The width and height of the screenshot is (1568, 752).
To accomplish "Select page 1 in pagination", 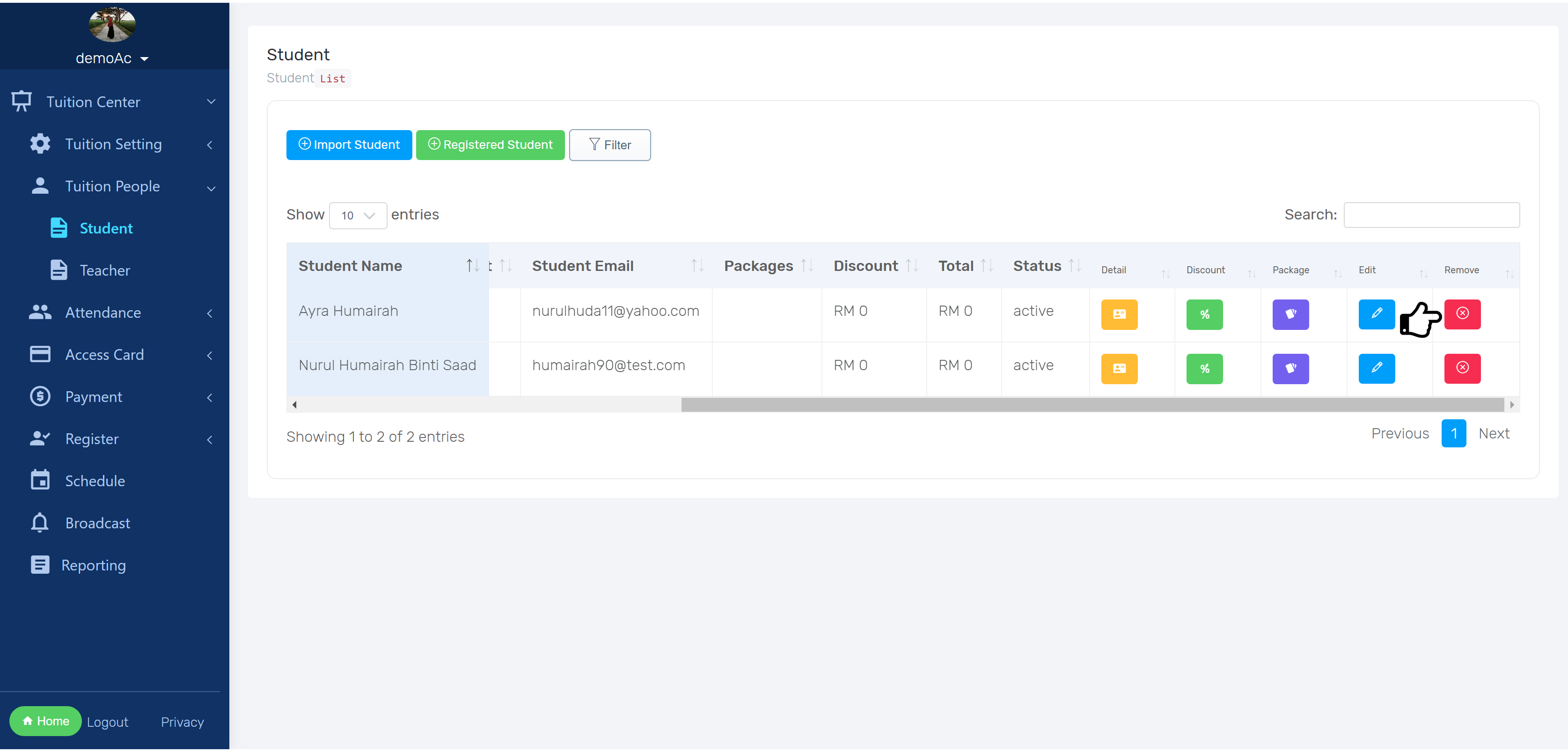I will (x=1454, y=433).
